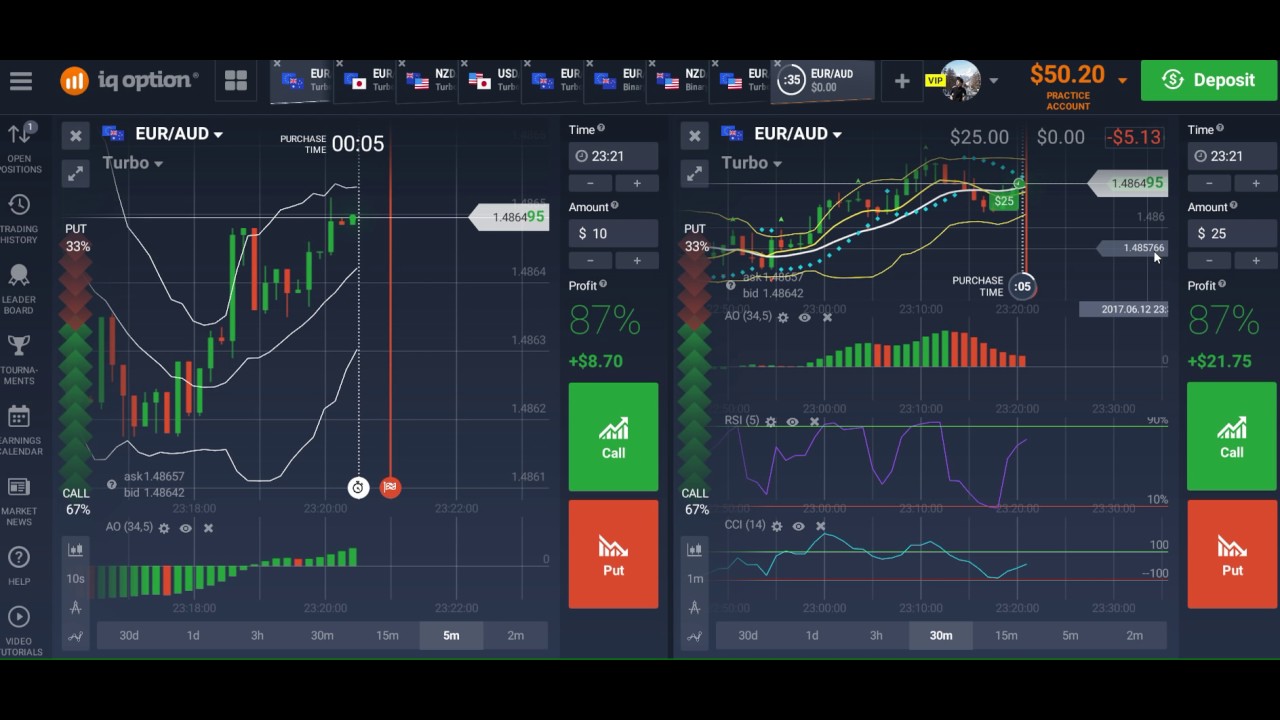Click Put button on right trade panel
Viewport: 1280px width, 720px height.
click(1232, 554)
